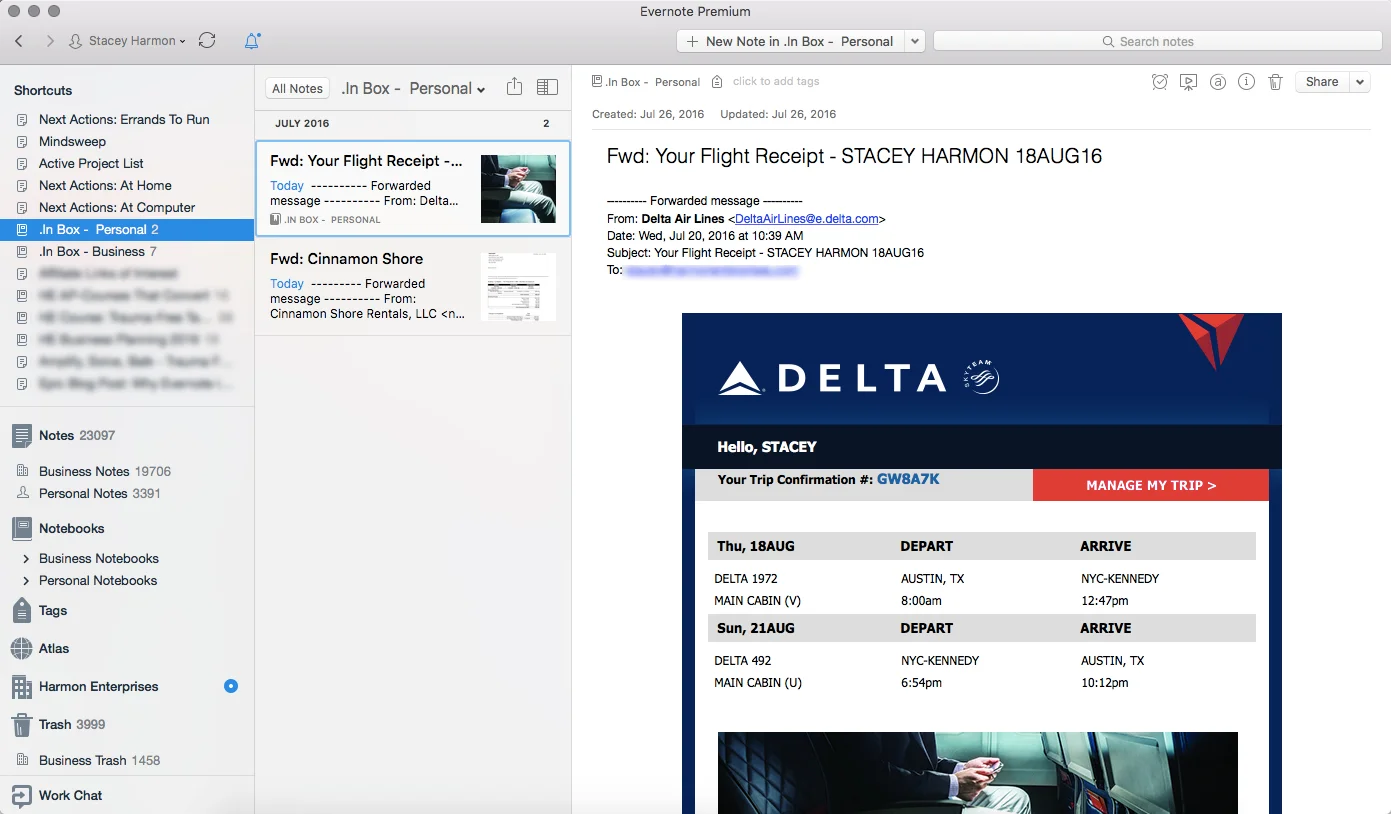Open the Active Project List shortcut
1391x814 pixels.
(91, 163)
